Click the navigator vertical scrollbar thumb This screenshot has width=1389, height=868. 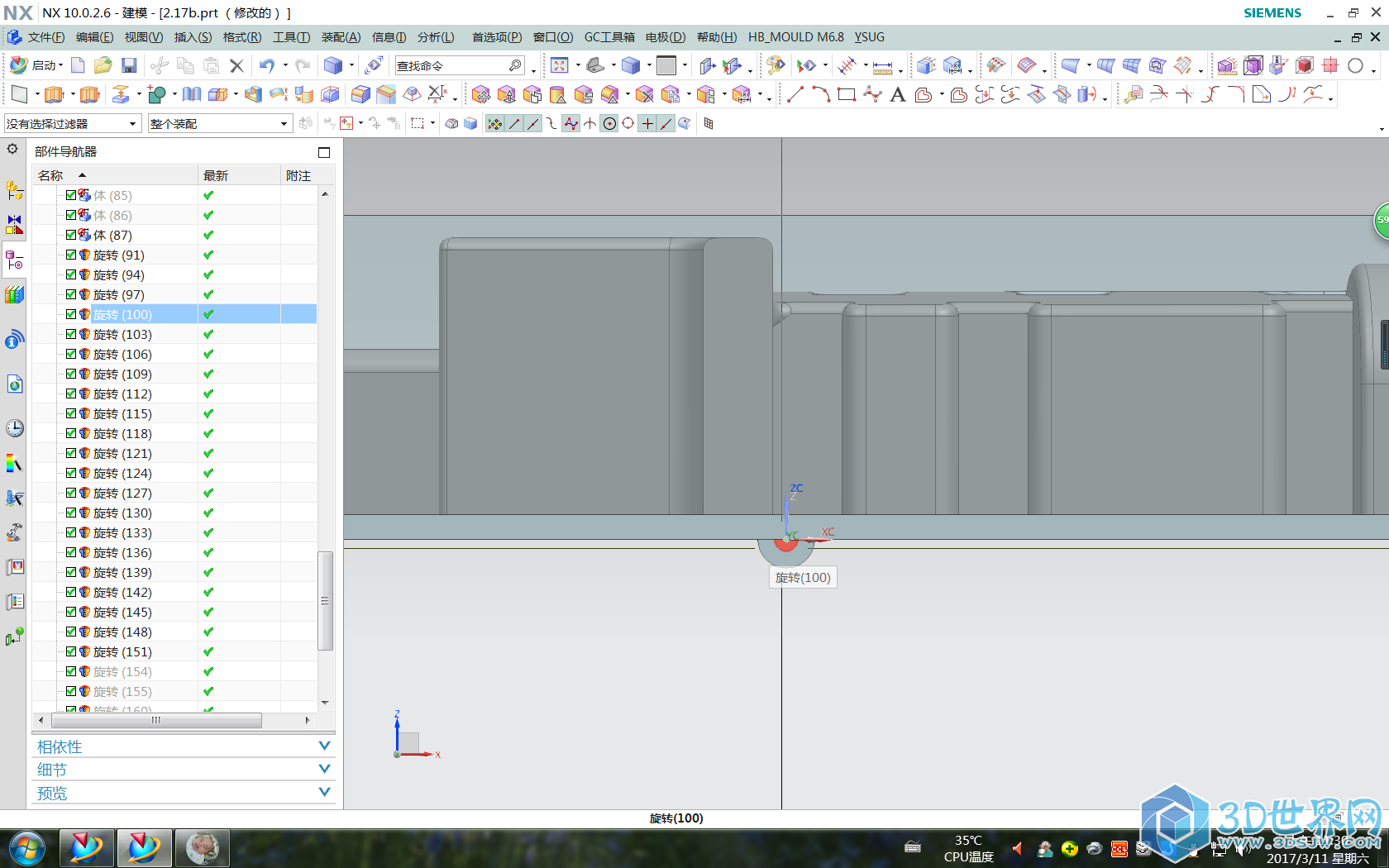click(x=325, y=601)
